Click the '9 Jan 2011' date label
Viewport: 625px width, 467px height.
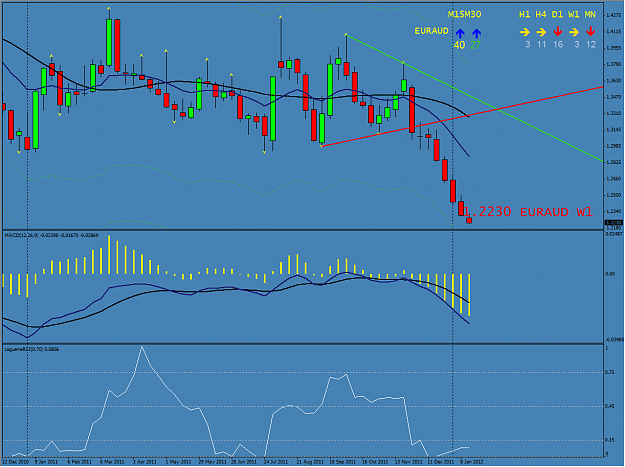(x=46, y=462)
